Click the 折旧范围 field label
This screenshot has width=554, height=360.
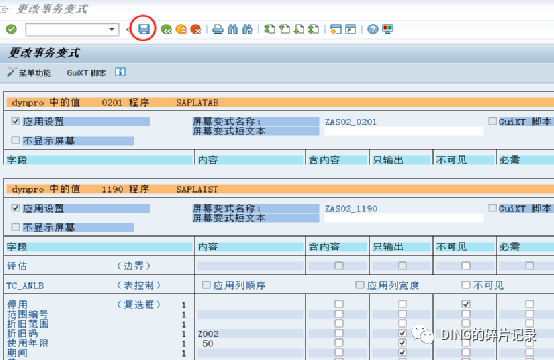(x=28, y=324)
